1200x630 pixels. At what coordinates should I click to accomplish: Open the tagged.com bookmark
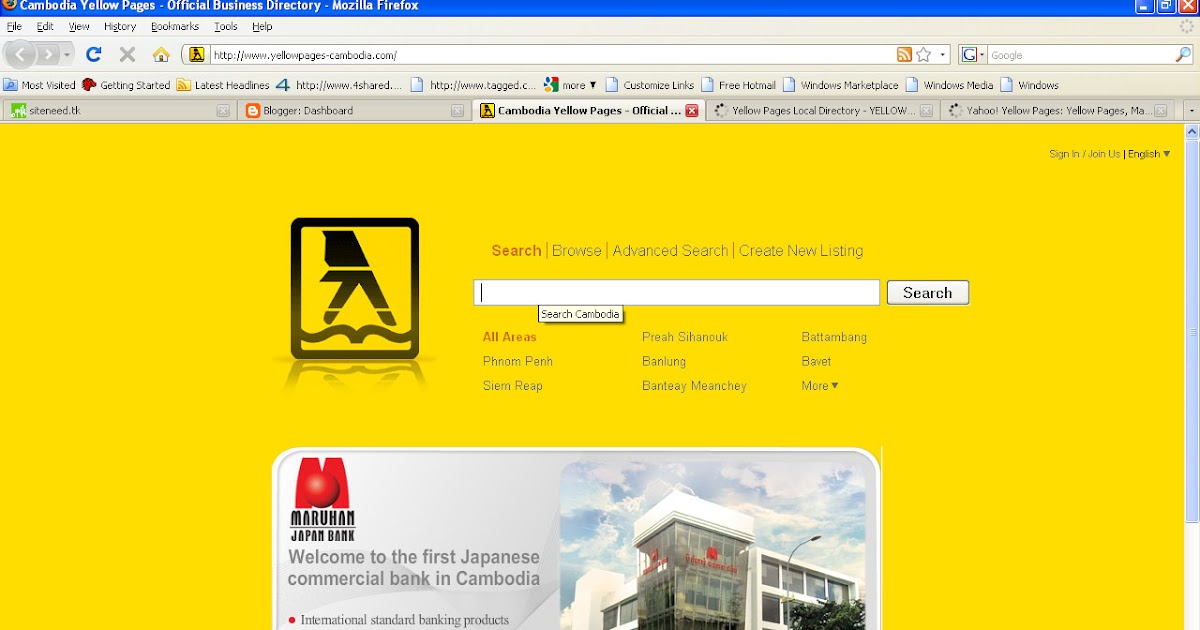click(474, 85)
